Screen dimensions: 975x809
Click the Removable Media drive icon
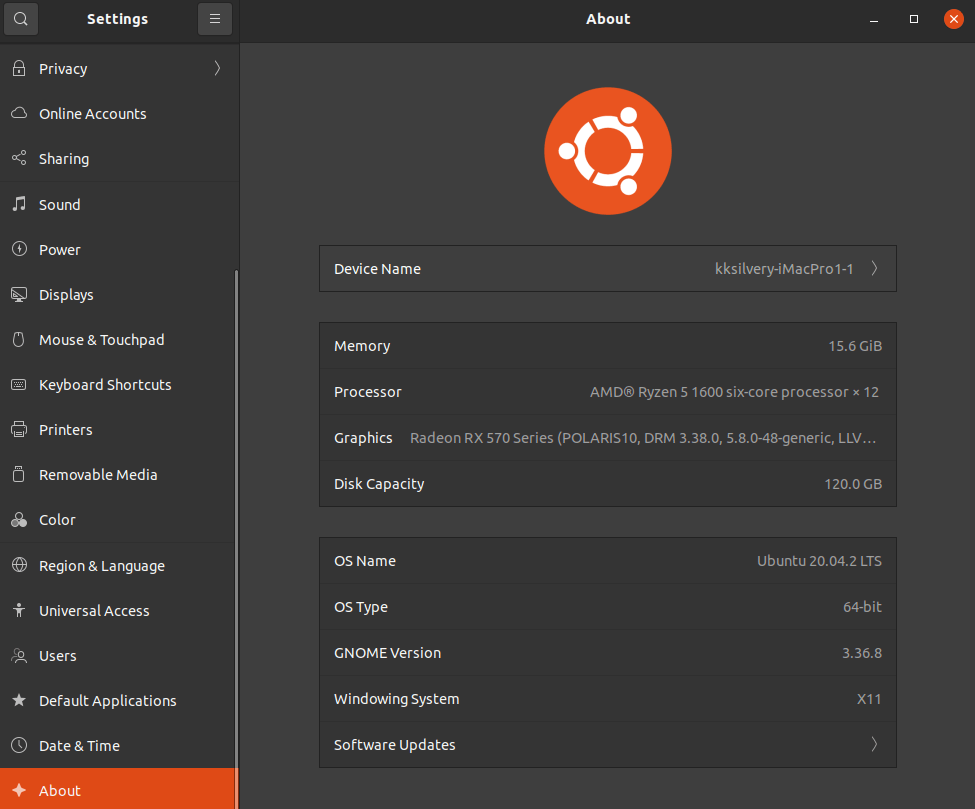[19, 474]
